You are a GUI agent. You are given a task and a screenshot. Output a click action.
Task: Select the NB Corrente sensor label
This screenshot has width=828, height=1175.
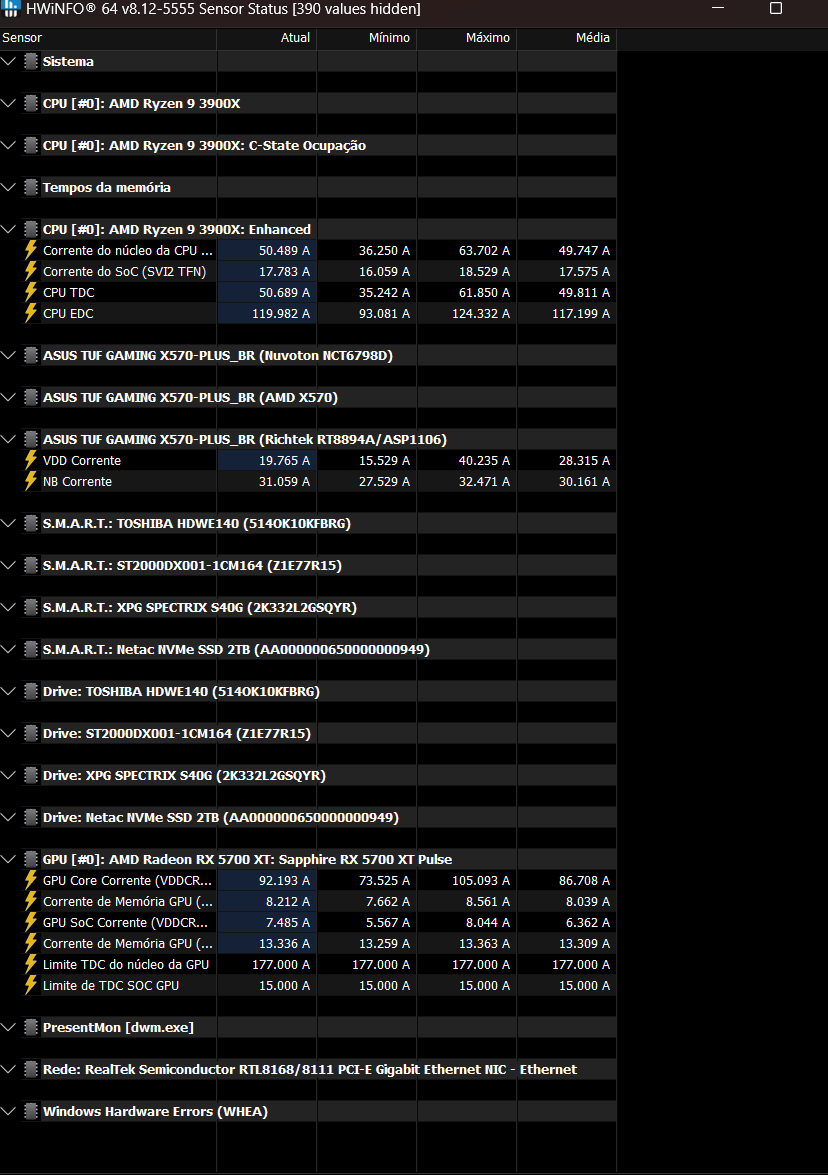coord(77,481)
